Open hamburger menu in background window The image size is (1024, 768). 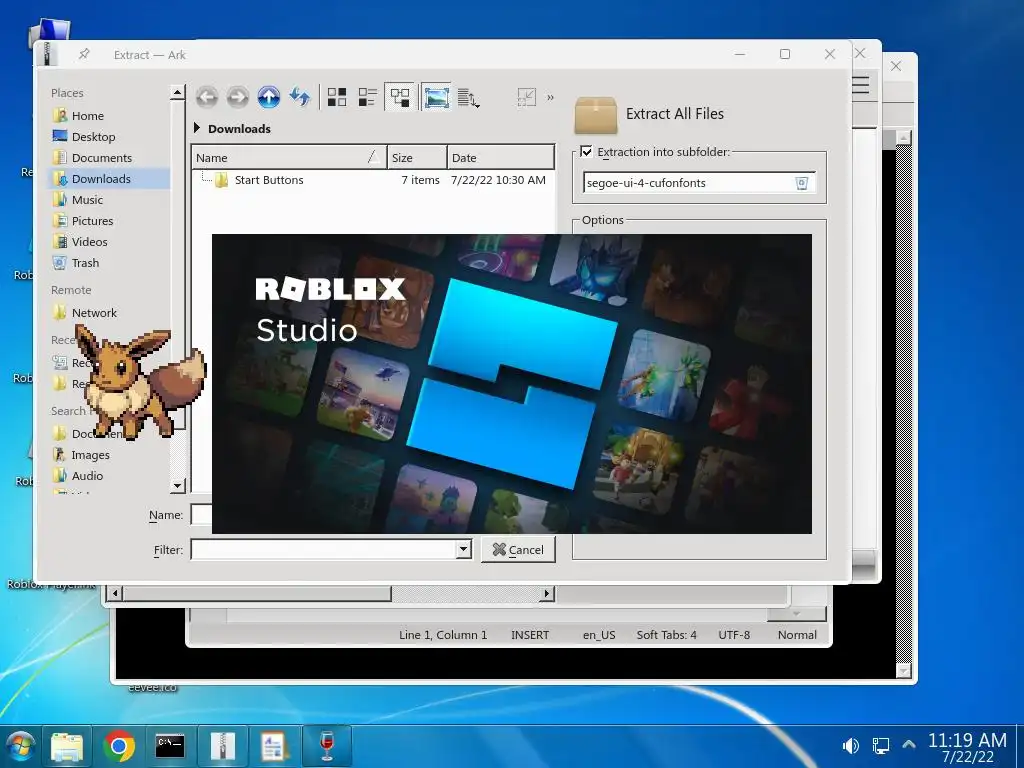pos(860,85)
